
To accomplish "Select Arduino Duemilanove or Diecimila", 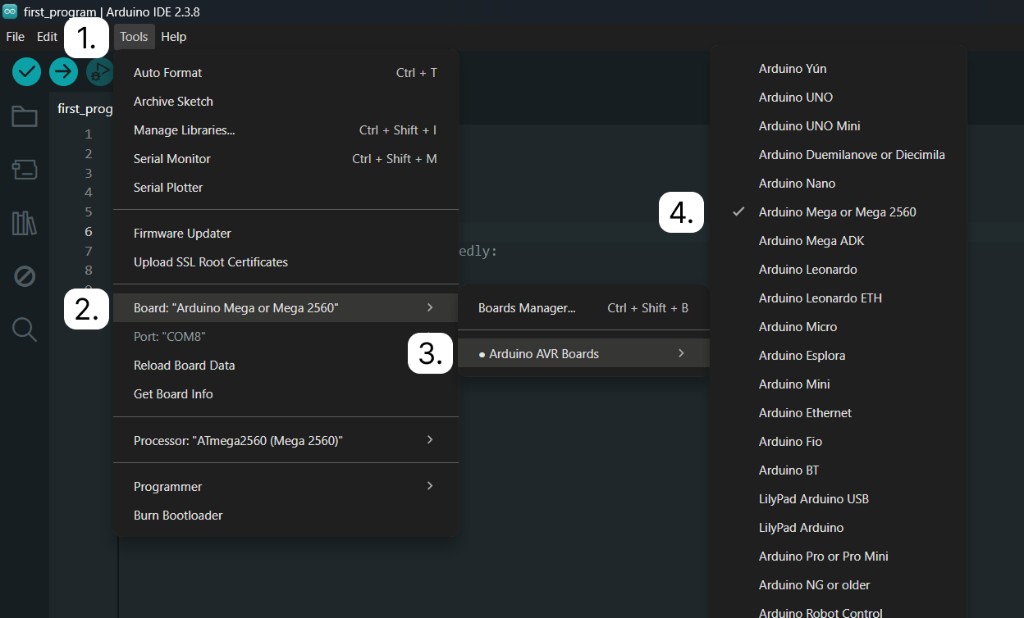I will [839, 155].
